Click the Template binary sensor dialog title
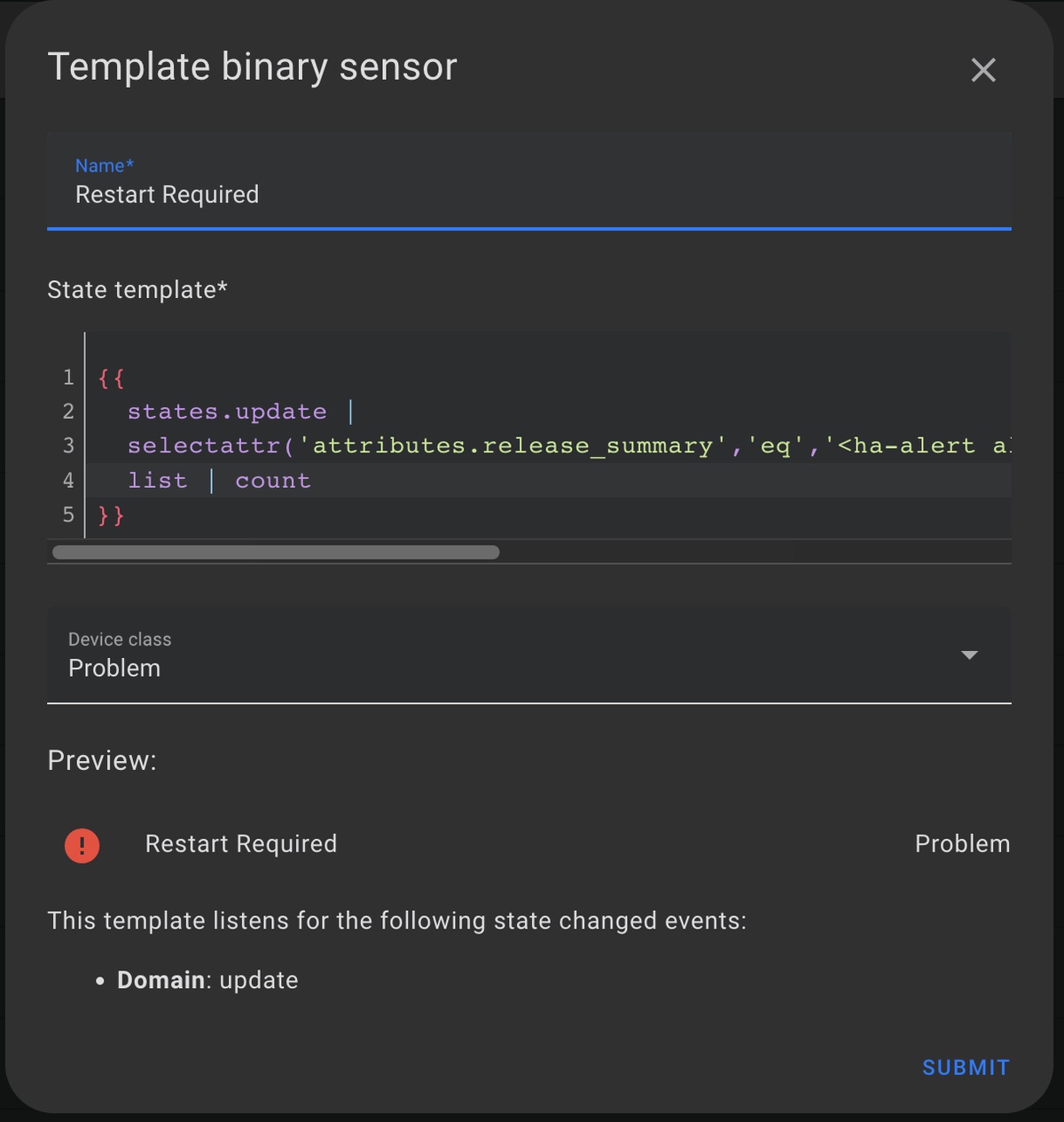This screenshot has width=1064, height=1122. click(254, 66)
